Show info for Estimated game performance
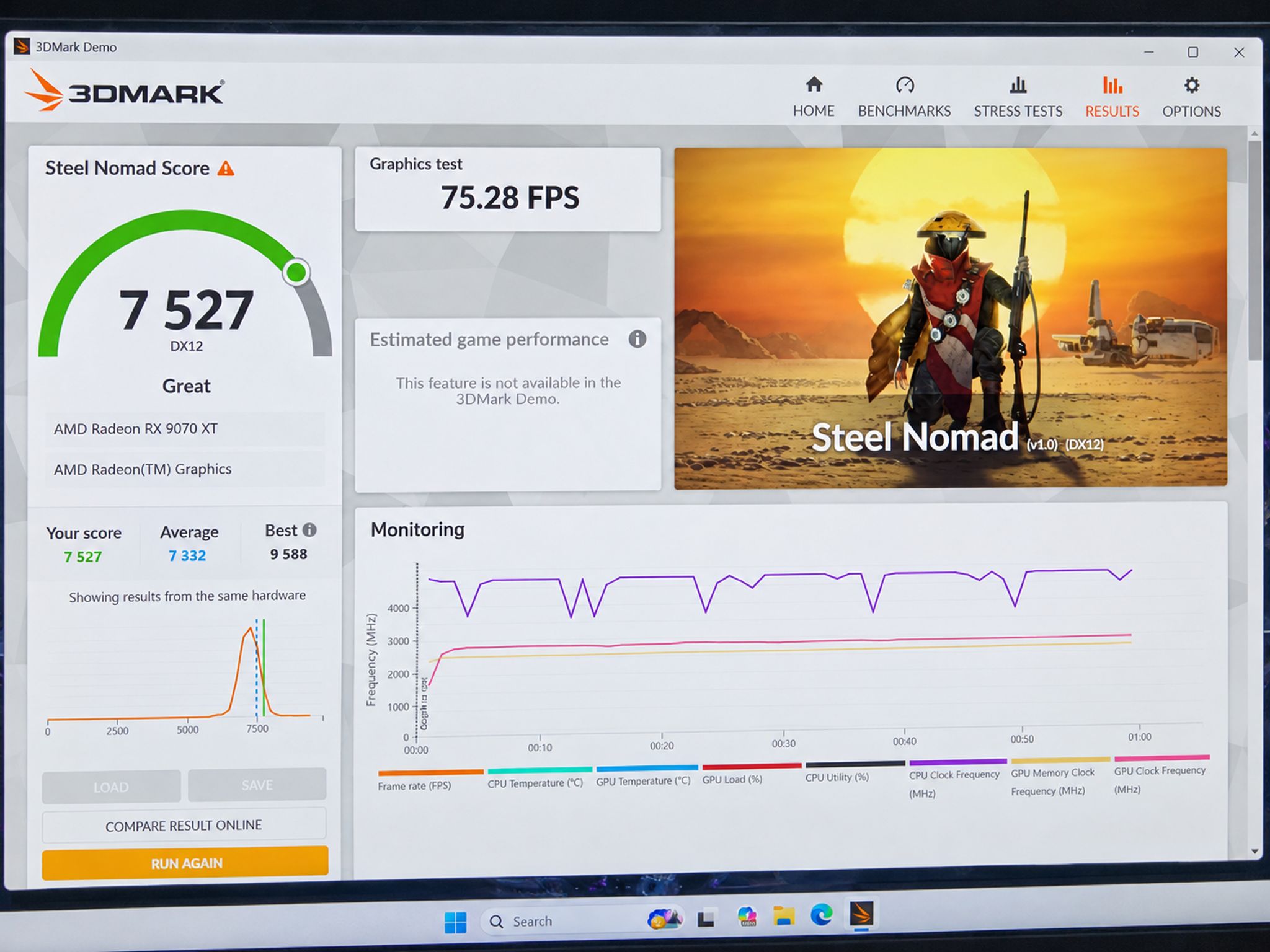1270x952 pixels. (x=637, y=339)
